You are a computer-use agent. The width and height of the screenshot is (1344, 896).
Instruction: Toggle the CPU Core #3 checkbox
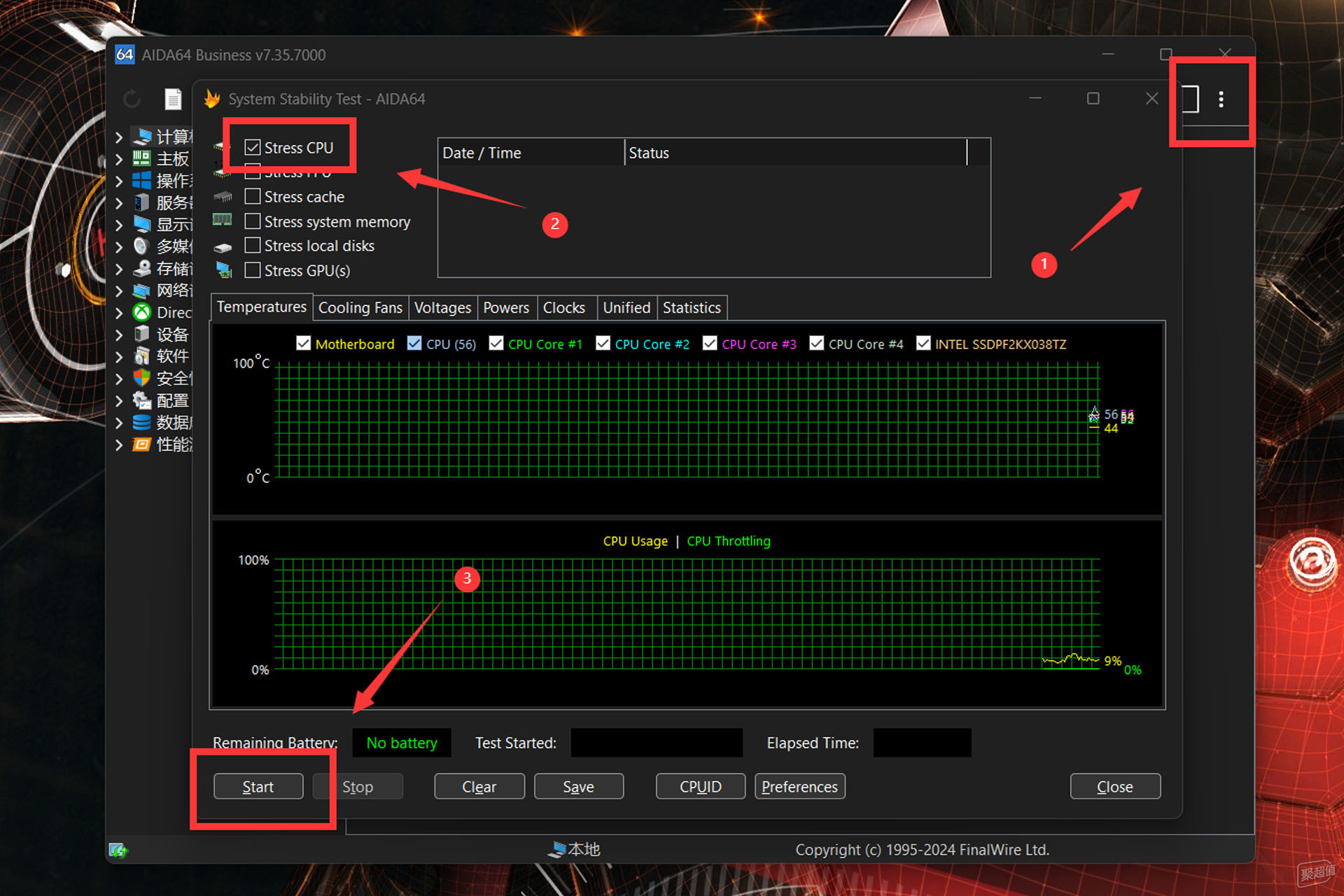coord(710,343)
